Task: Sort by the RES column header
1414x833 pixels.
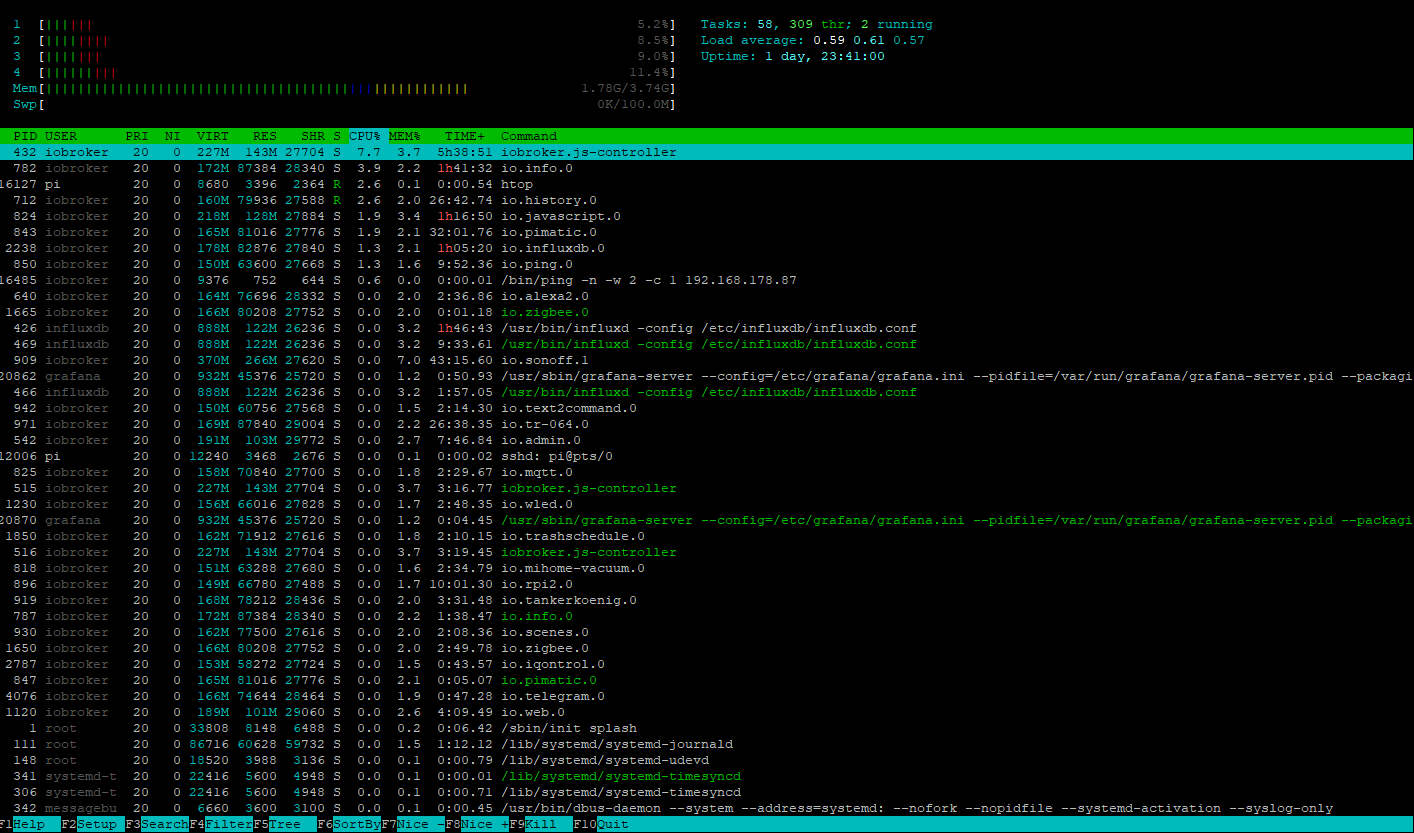Action: [265, 136]
